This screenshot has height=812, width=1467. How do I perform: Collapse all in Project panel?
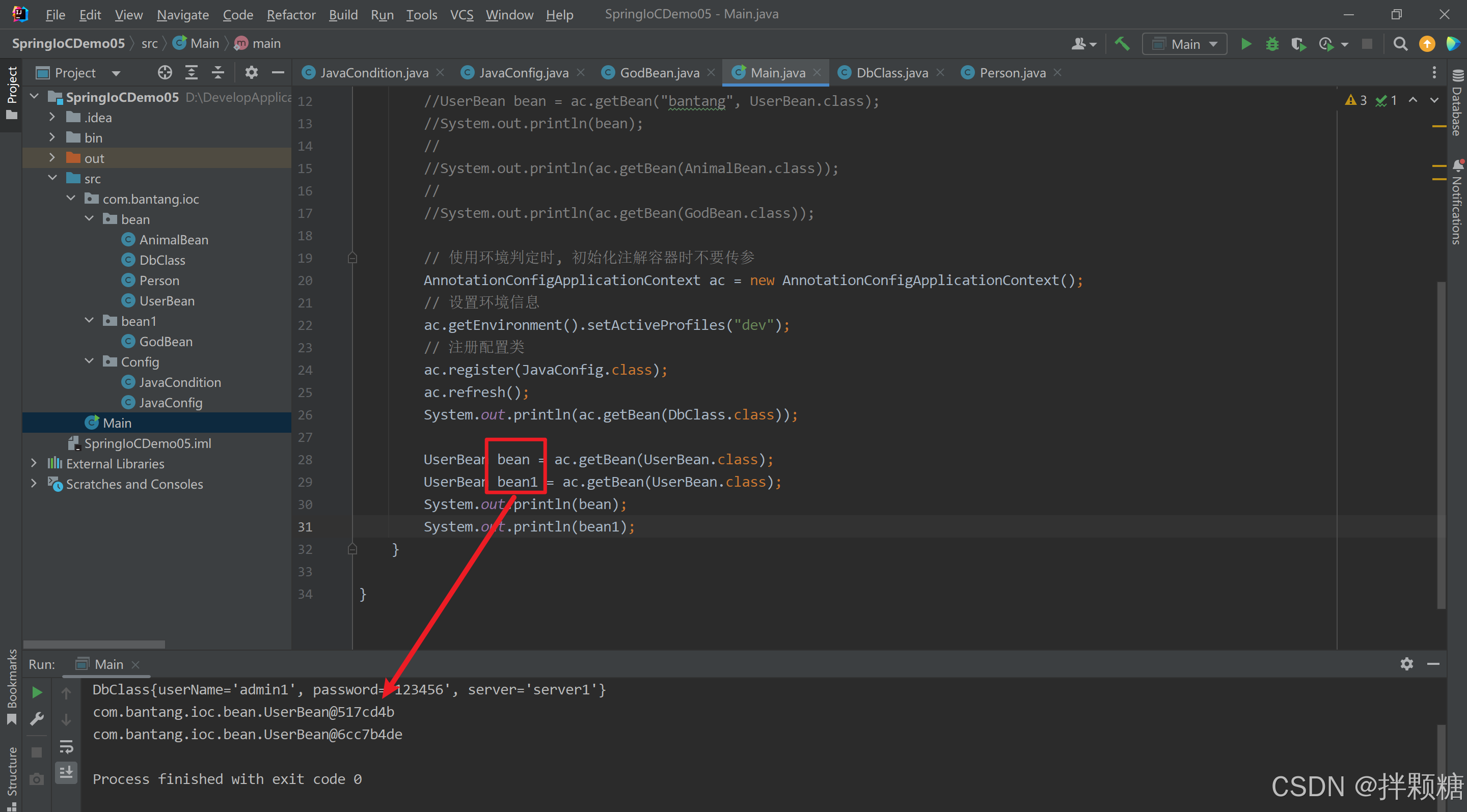pyautogui.click(x=218, y=72)
